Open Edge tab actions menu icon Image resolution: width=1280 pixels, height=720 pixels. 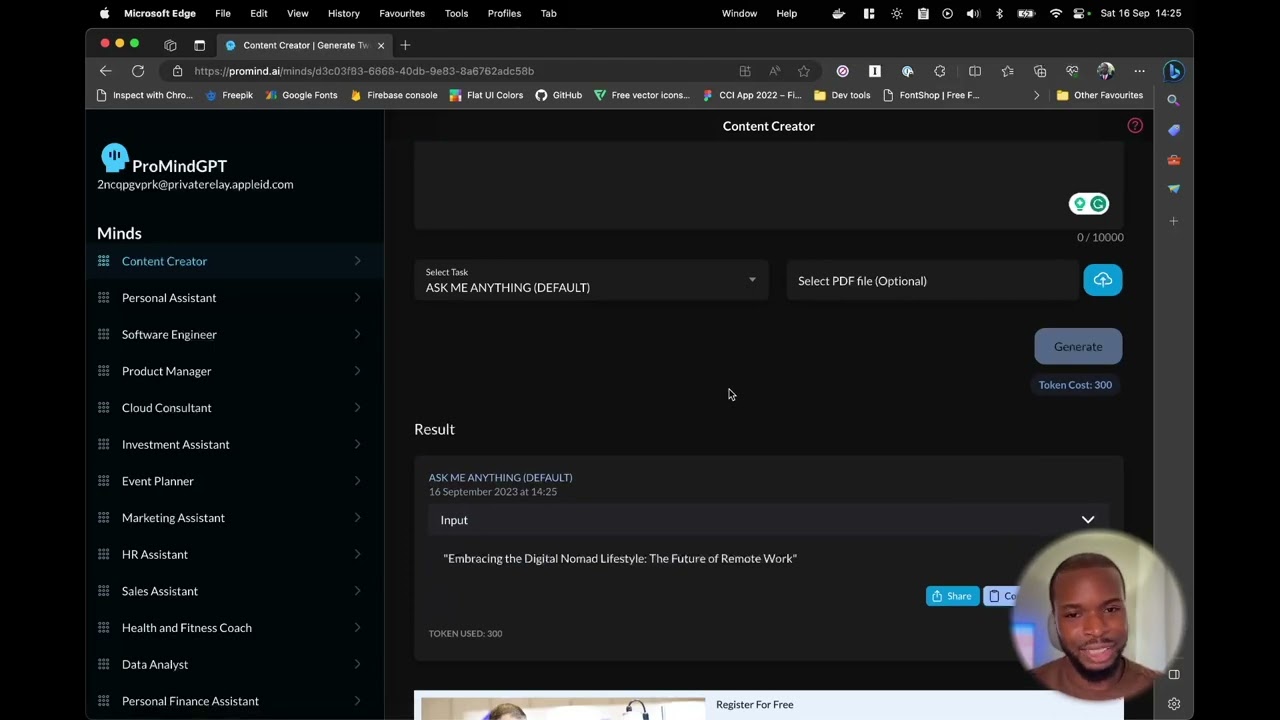click(199, 45)
